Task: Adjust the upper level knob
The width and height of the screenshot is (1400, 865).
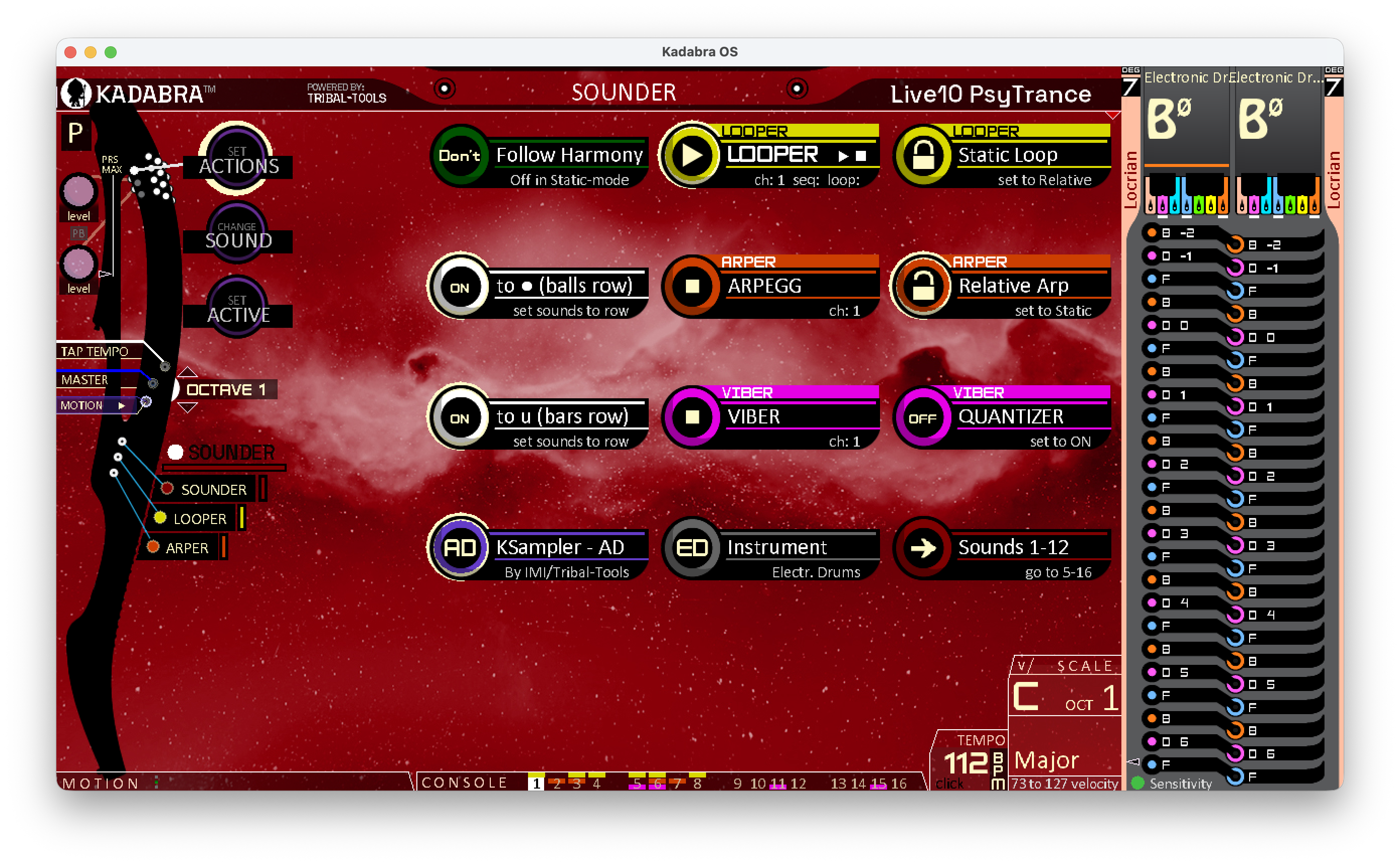Action: (78, 191)
